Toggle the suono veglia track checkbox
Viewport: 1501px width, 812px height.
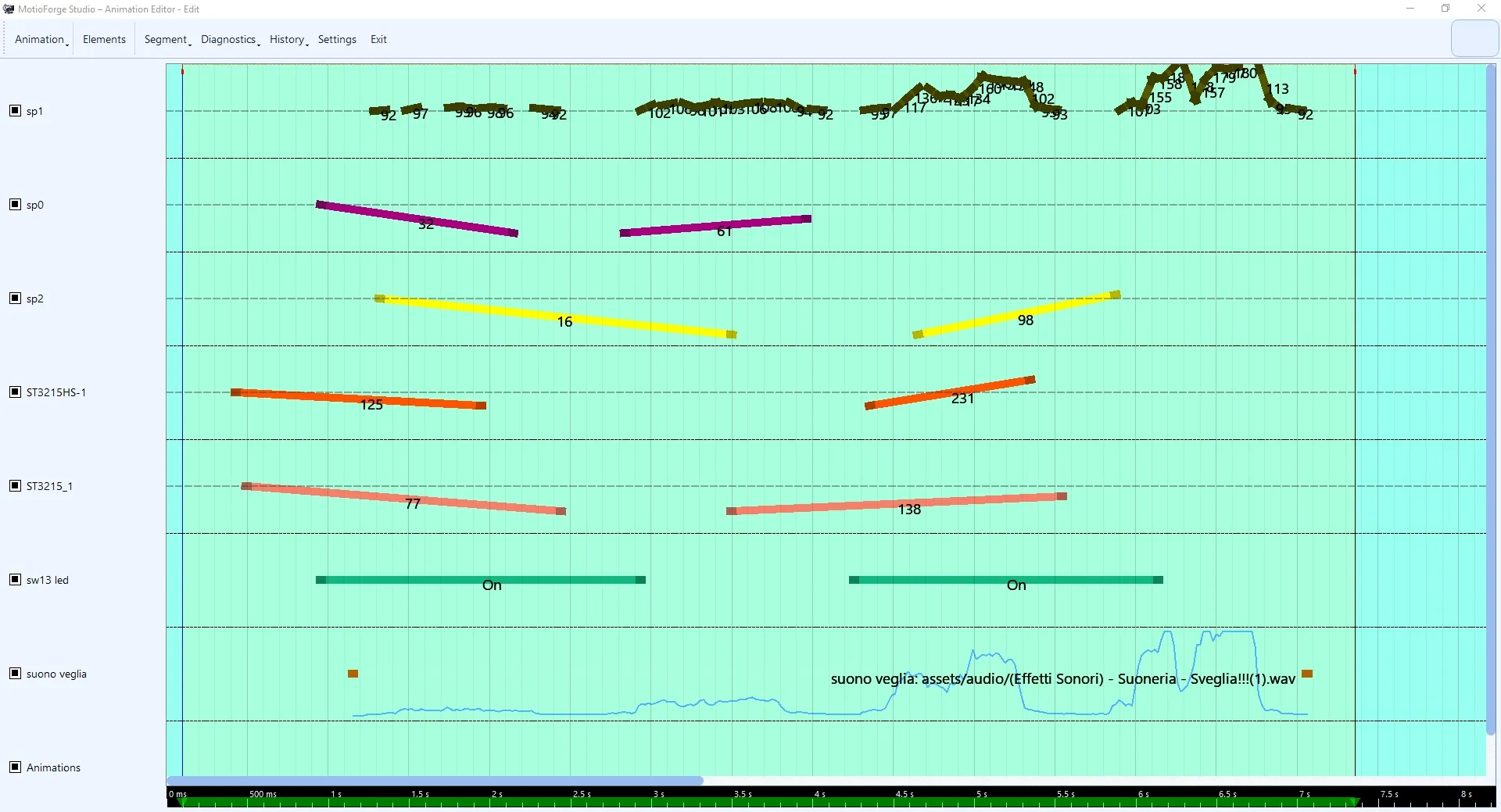point(15,673)
